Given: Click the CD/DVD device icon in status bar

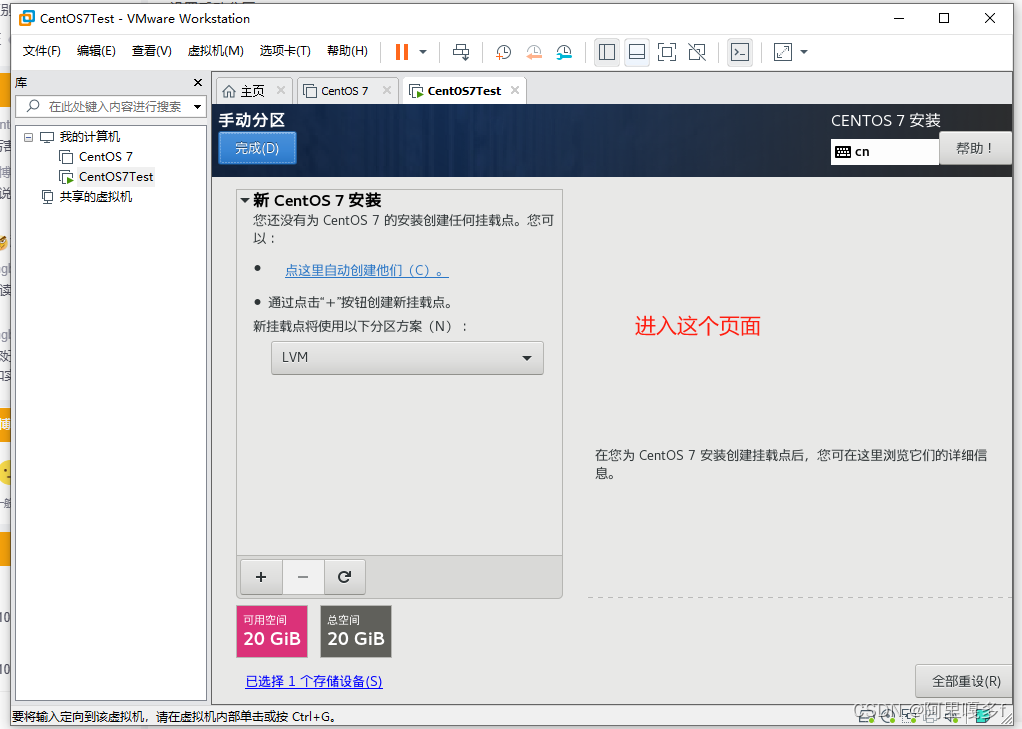Looking at the screenshot, I should pos(889,717).
